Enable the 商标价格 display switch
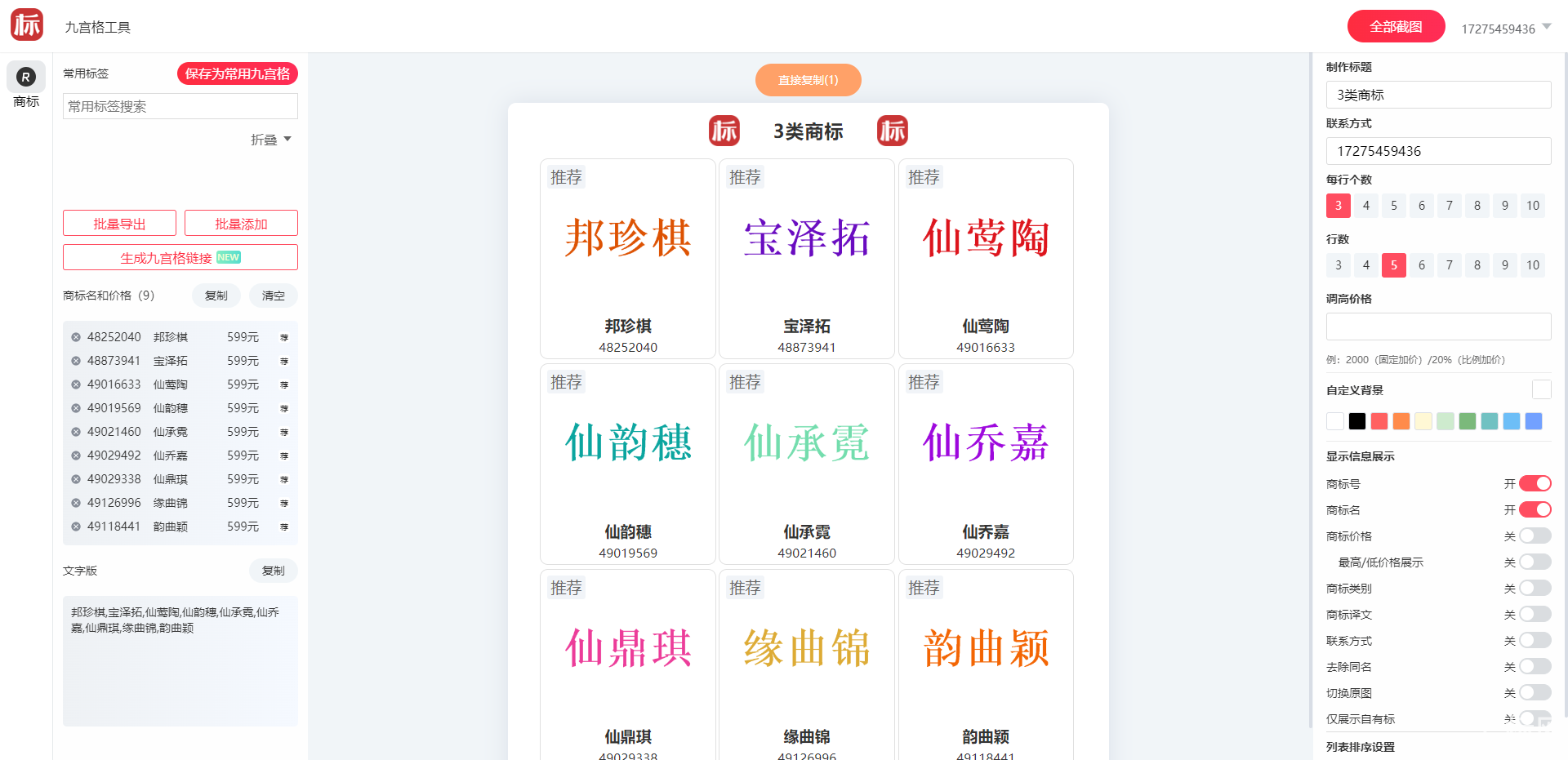Image resolution: width=1568 pixels, height=760 pixels. coord(1535,536)
